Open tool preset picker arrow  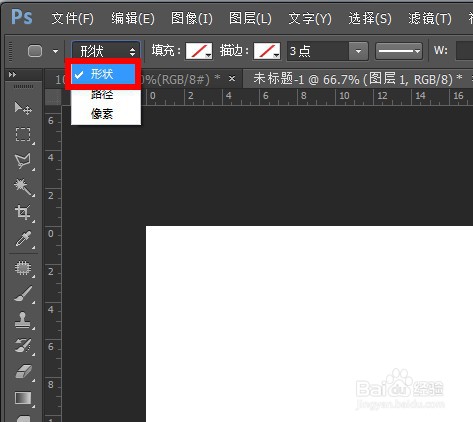tap(55, 51)
